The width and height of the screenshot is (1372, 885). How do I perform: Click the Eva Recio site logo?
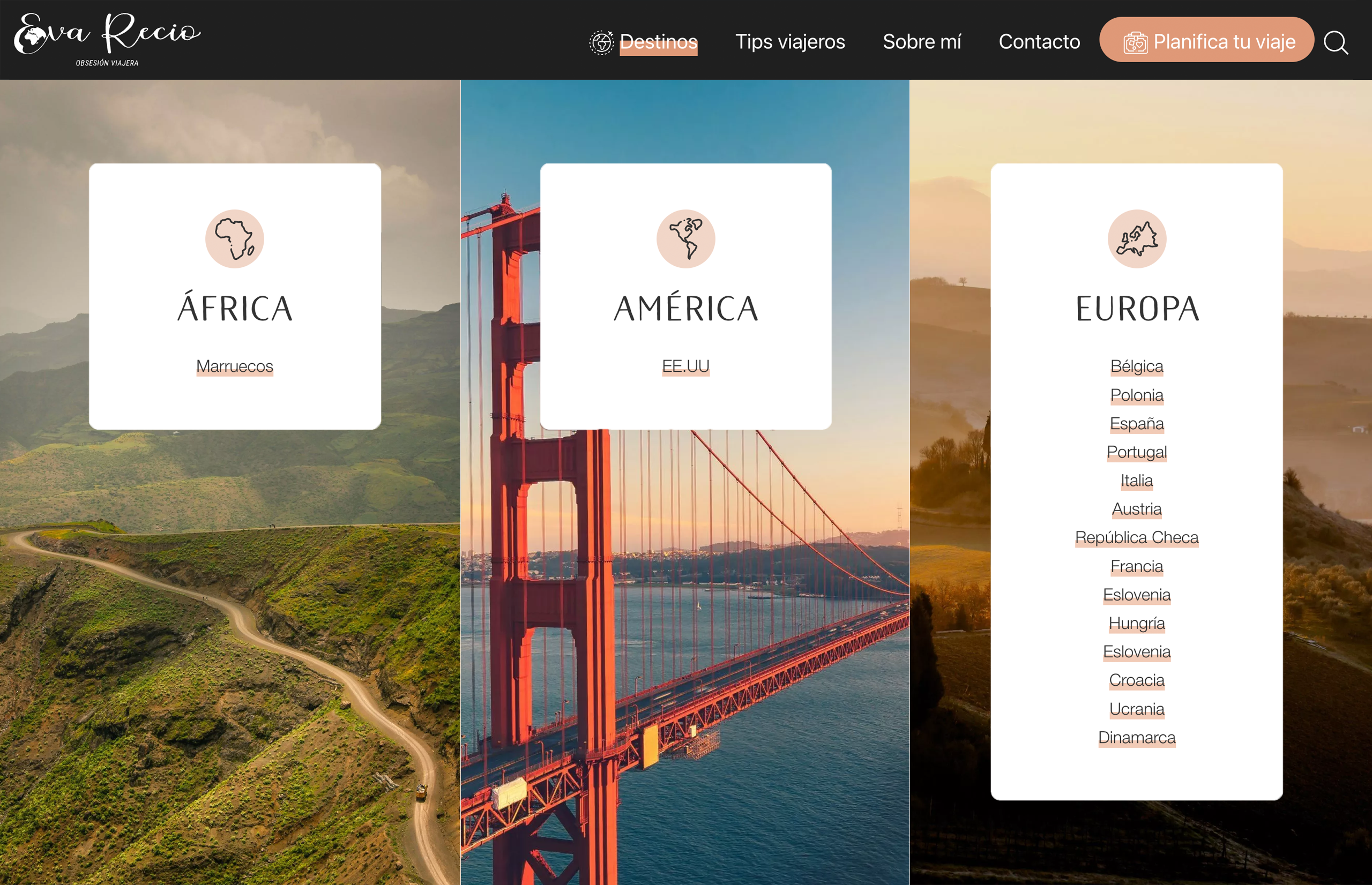pos(108,39)
